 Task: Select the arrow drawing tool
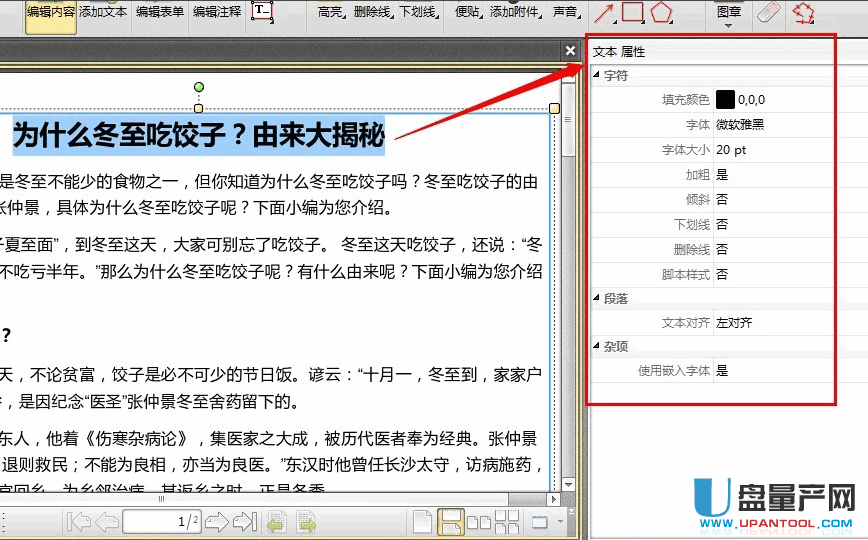click(x=604, y=12)
